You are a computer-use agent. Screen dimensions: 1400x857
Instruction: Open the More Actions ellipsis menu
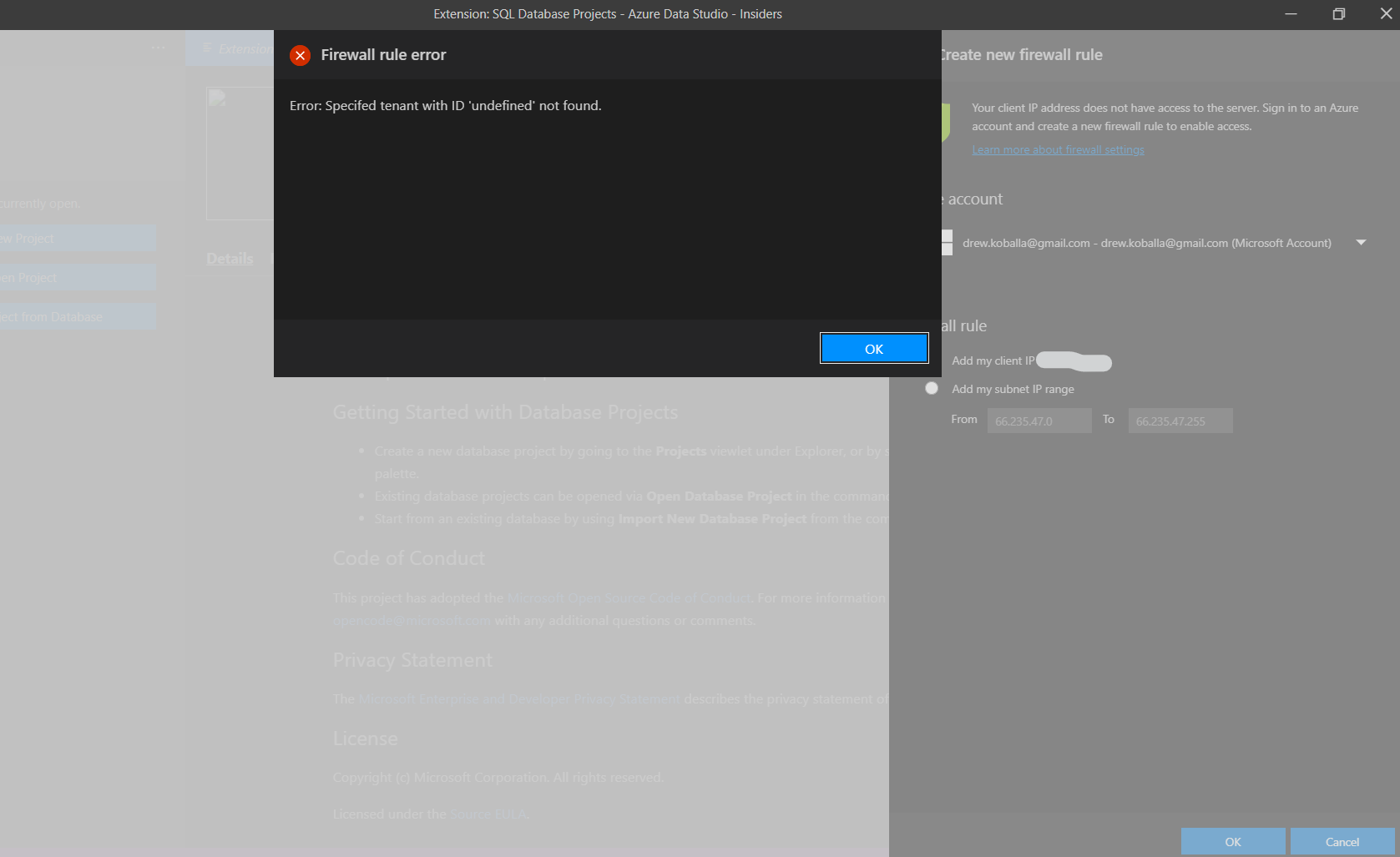[159, 47]
